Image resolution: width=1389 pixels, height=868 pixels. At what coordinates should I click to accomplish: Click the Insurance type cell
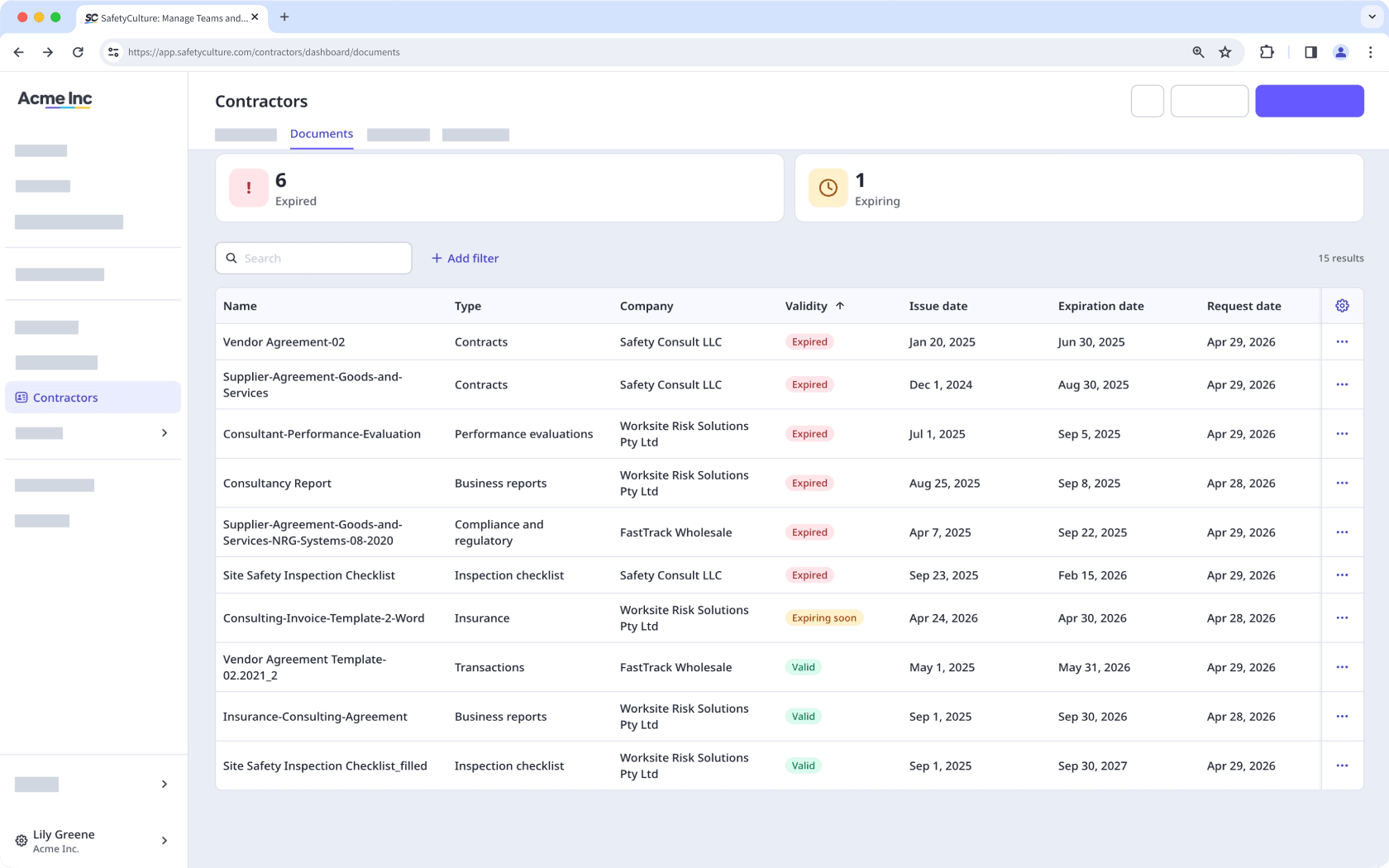(481, 618)
